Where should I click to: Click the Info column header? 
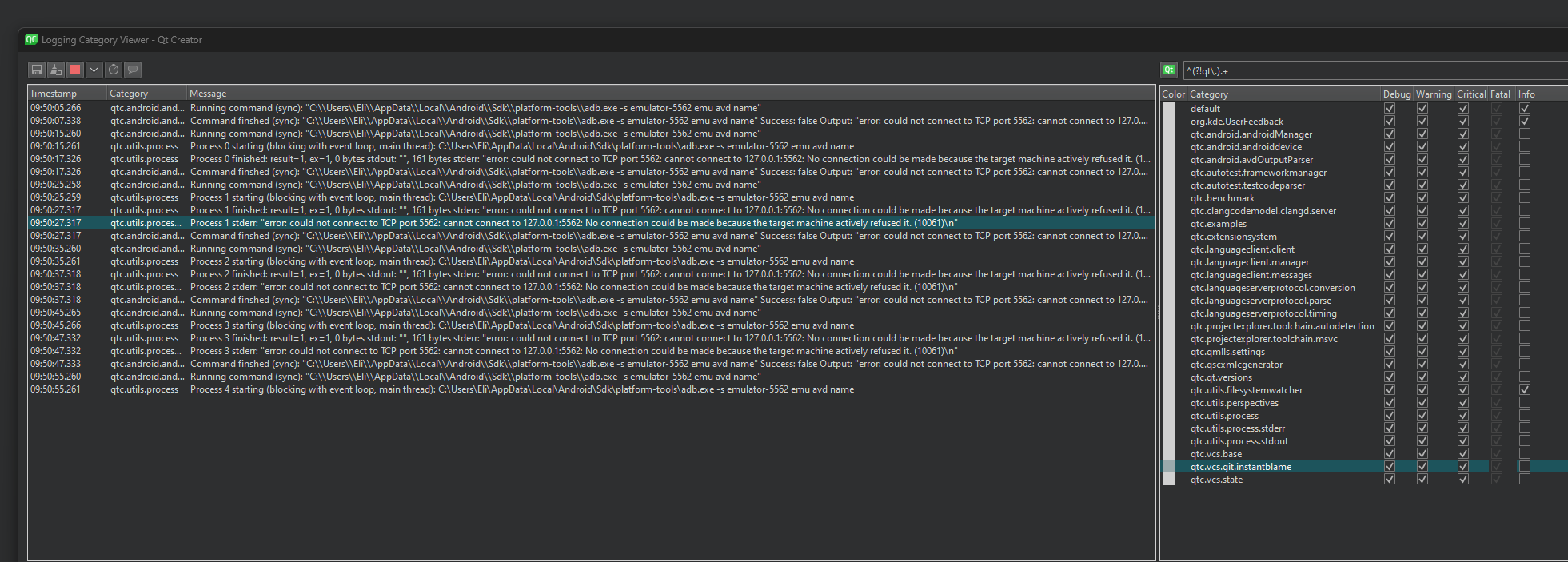click(x=1541, y=94)
